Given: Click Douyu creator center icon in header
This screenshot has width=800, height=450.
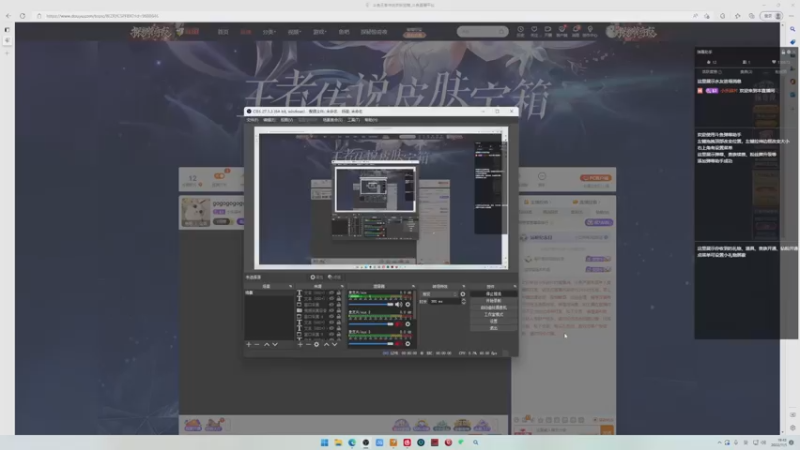Looking at the screenshot, I should pyautogui.click(x=590, y=30).
